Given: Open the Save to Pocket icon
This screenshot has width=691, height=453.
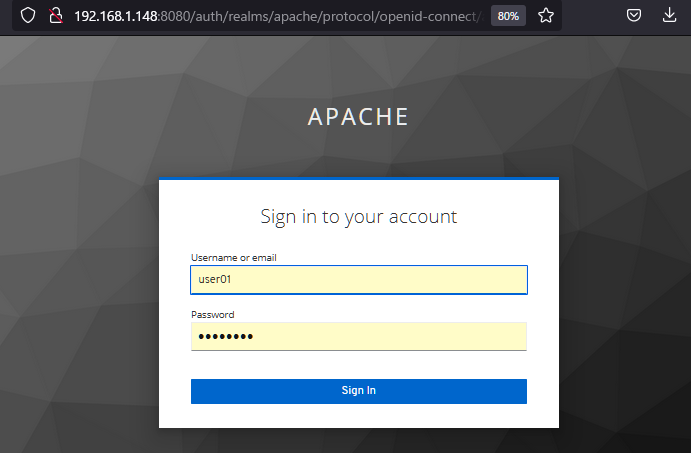Looking at the screenshot, I should 634,16.
